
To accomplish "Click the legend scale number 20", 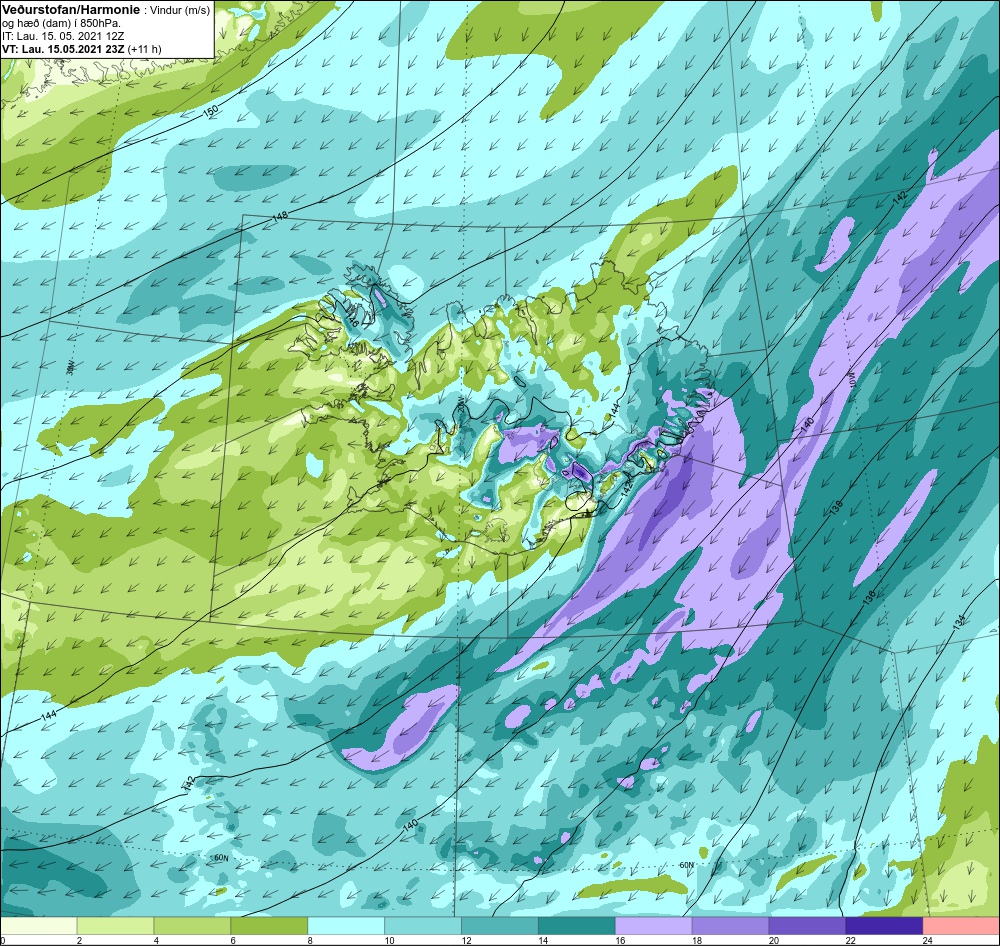I will point(774,940).
